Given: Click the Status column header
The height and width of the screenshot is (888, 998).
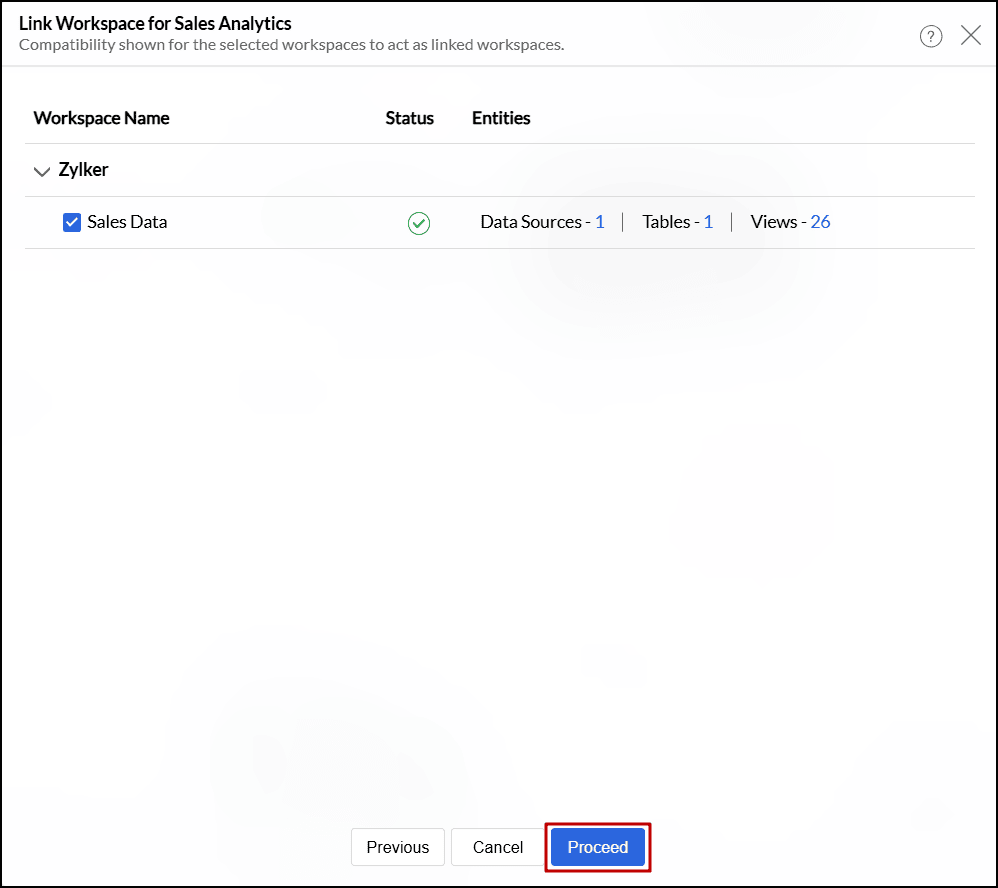Looking at the screenshot, I should coord(409,118).
